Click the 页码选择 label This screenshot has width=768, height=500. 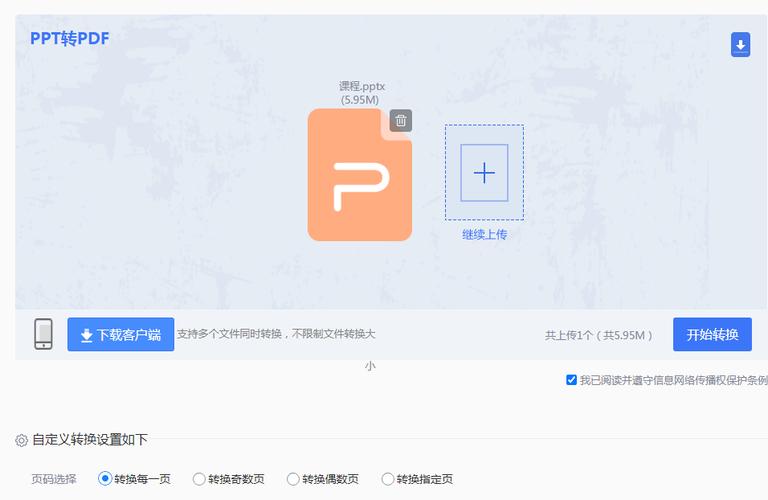click(x=54, y=479)
